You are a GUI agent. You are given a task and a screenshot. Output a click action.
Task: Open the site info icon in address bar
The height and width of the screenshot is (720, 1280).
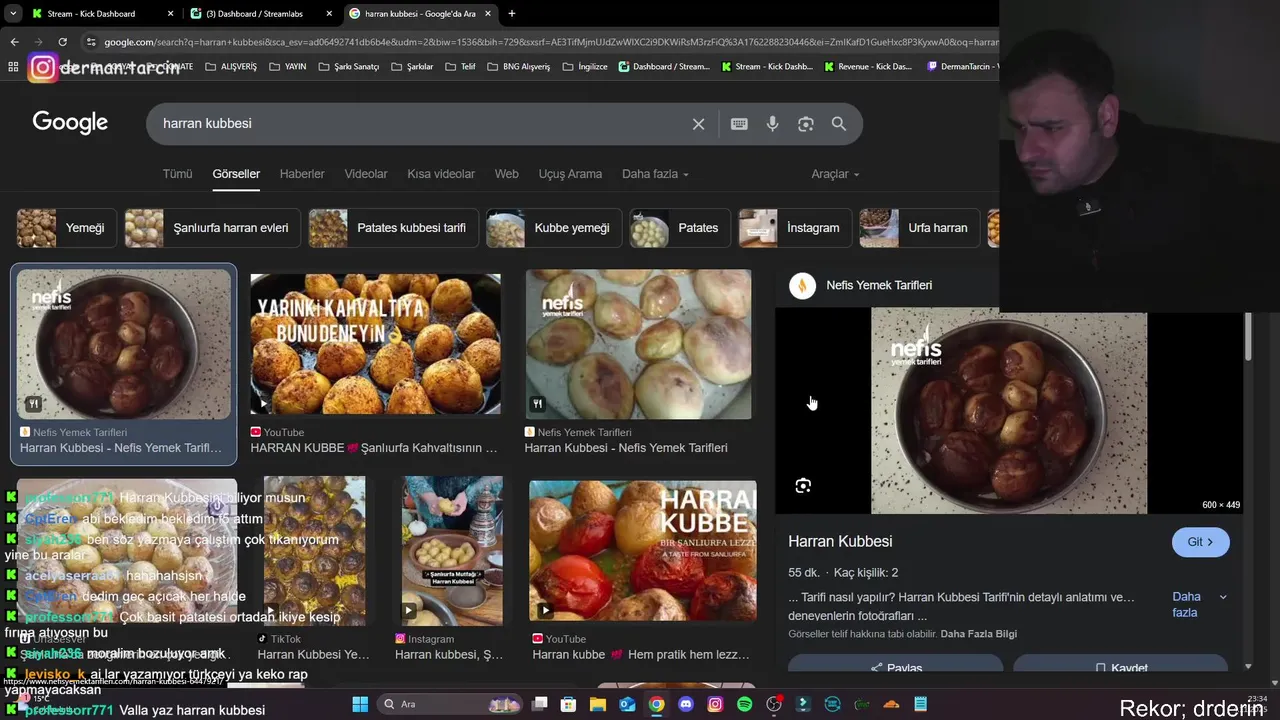[x=91, y=42]
